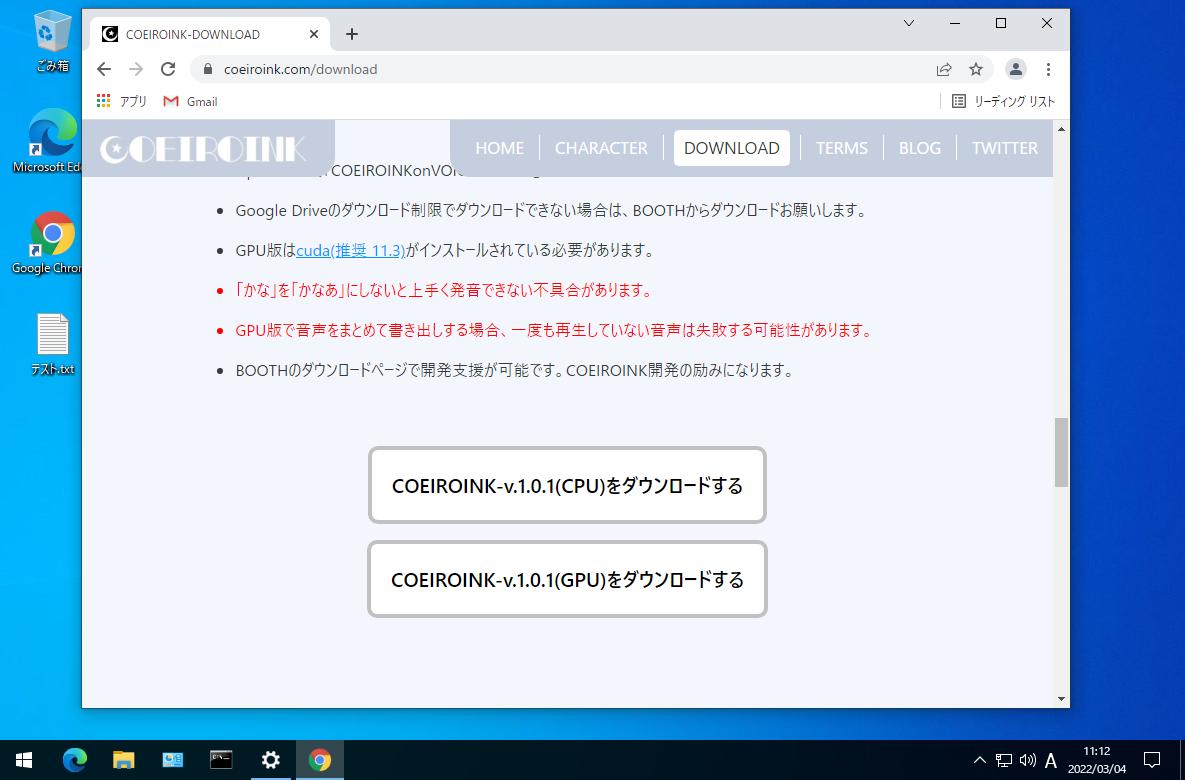Select the テスト.txt desktop file
This screenshot has width=1185, height=780.
(x=52, y=344)
